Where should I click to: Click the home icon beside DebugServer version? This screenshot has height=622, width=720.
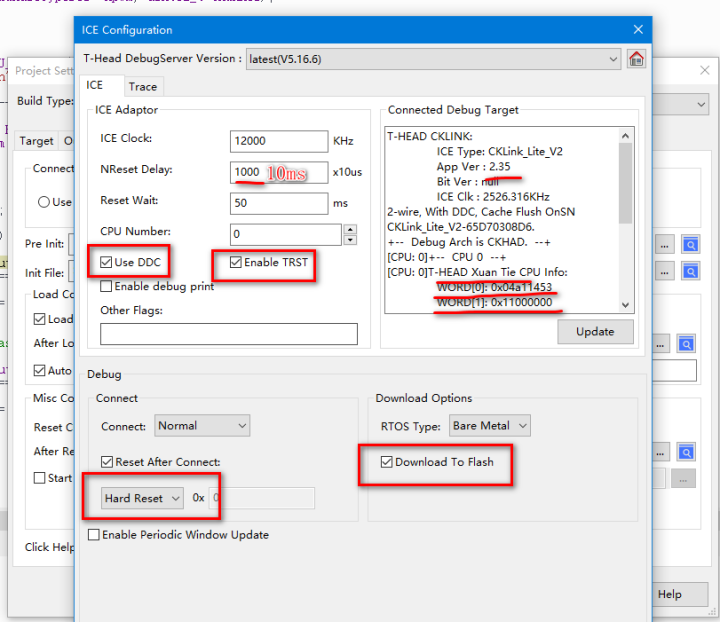tap(636, 59)
